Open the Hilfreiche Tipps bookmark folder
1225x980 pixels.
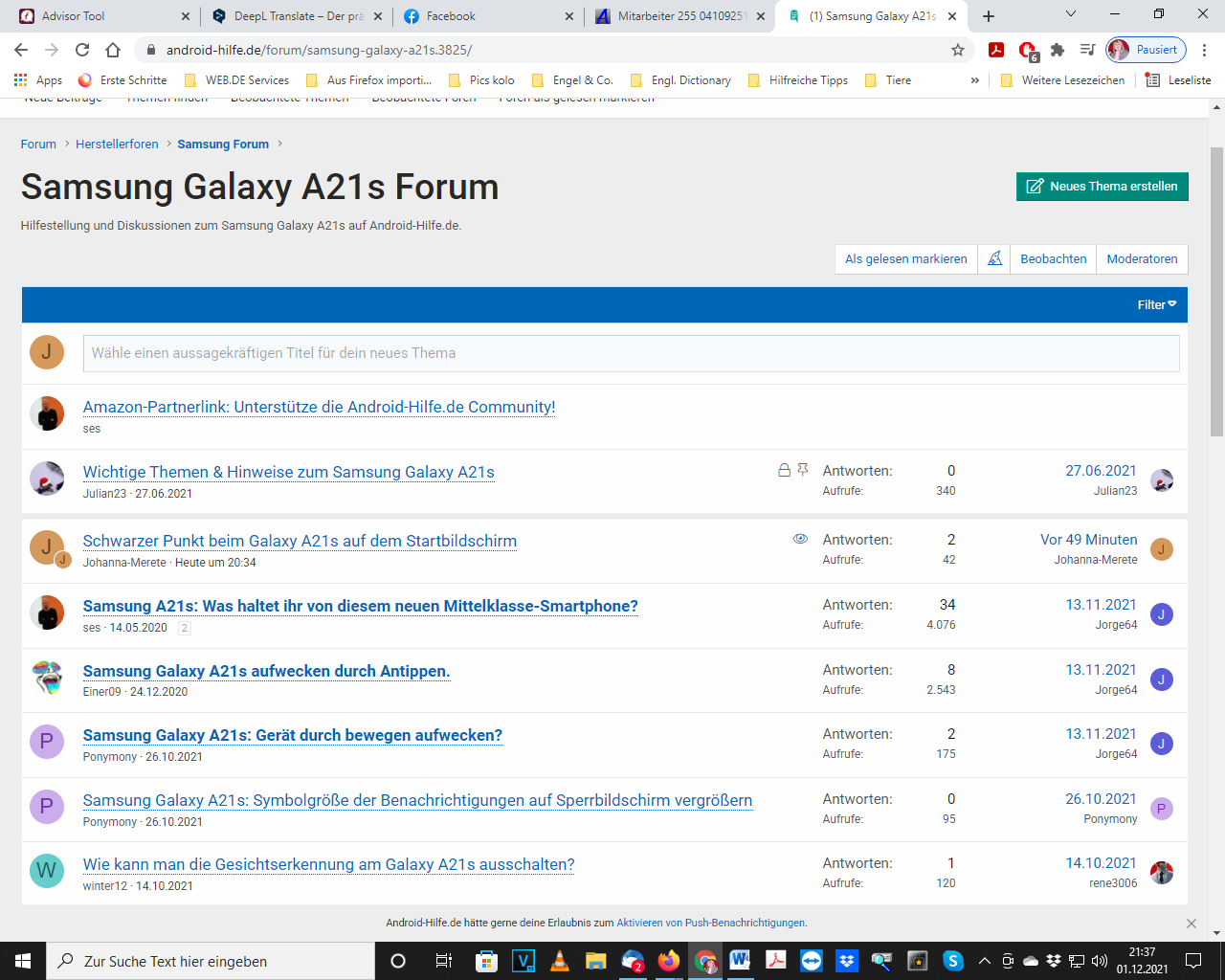coord(798,80)
